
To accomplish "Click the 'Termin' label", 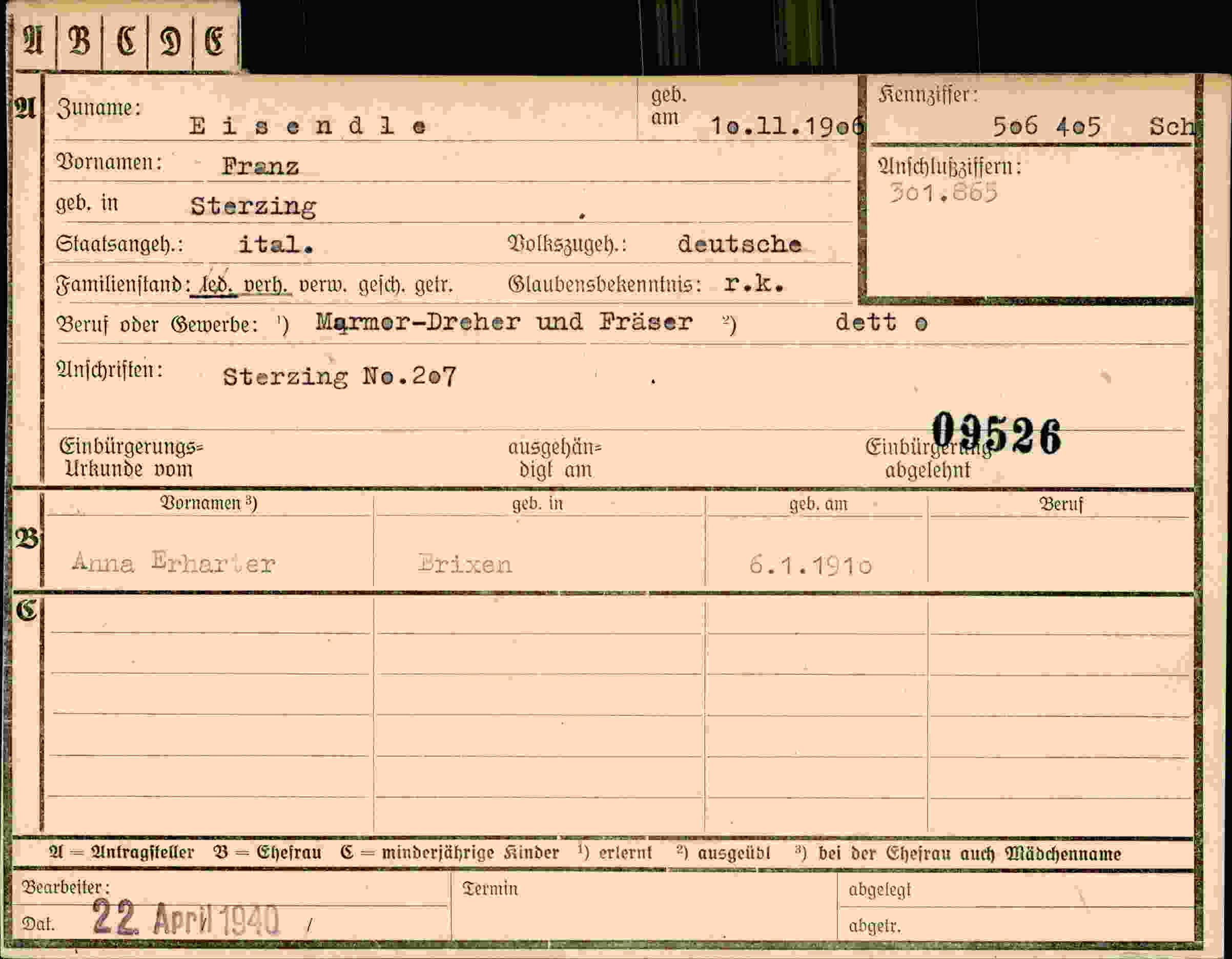I will (489, 889).
